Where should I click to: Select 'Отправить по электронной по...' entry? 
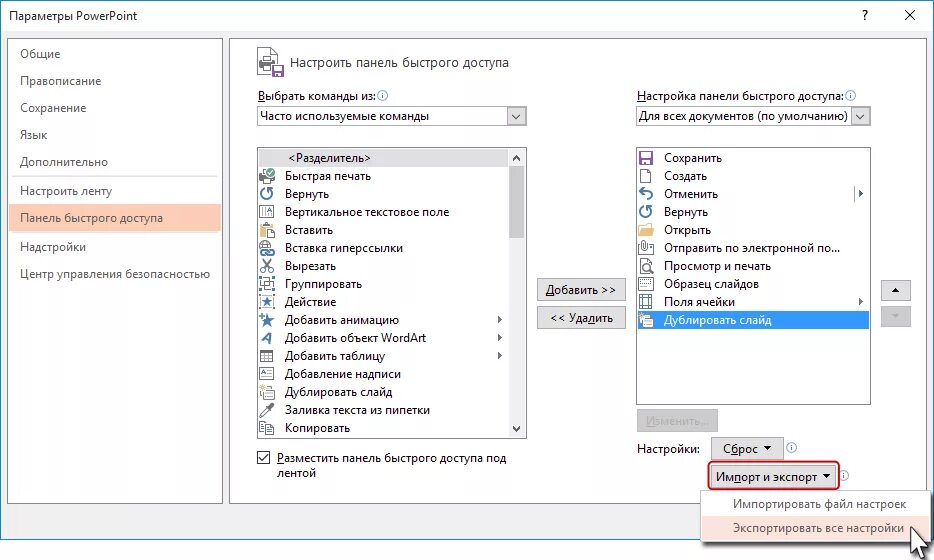(753, 248)
